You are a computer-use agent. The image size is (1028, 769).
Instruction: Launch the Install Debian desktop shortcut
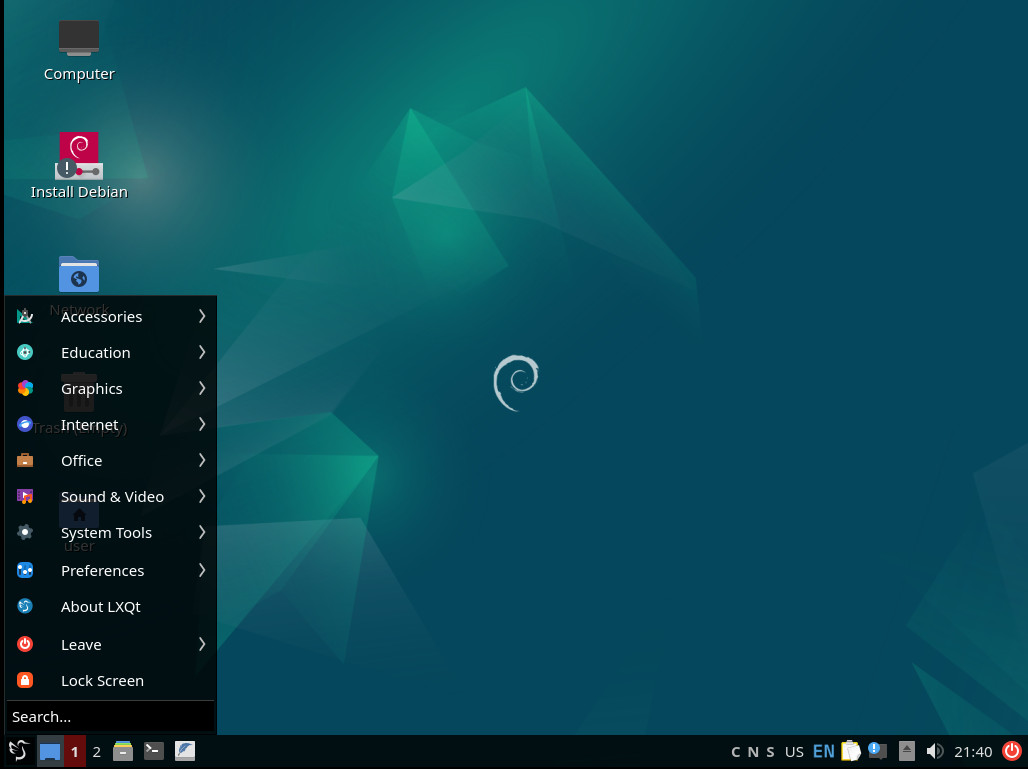click(x=79, y=165)
